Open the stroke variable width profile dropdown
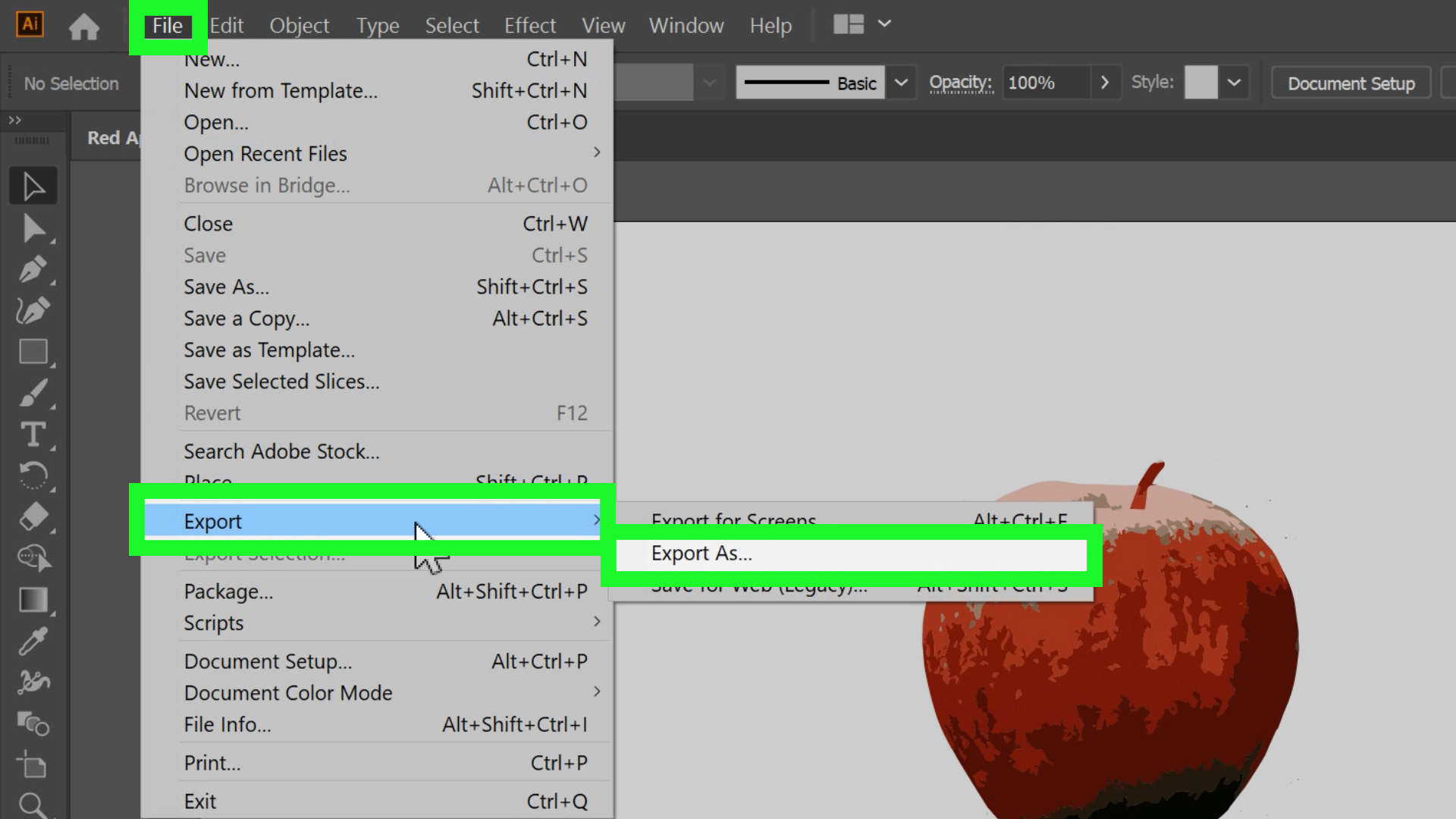 pyautogui.click(x=901, y=82)
